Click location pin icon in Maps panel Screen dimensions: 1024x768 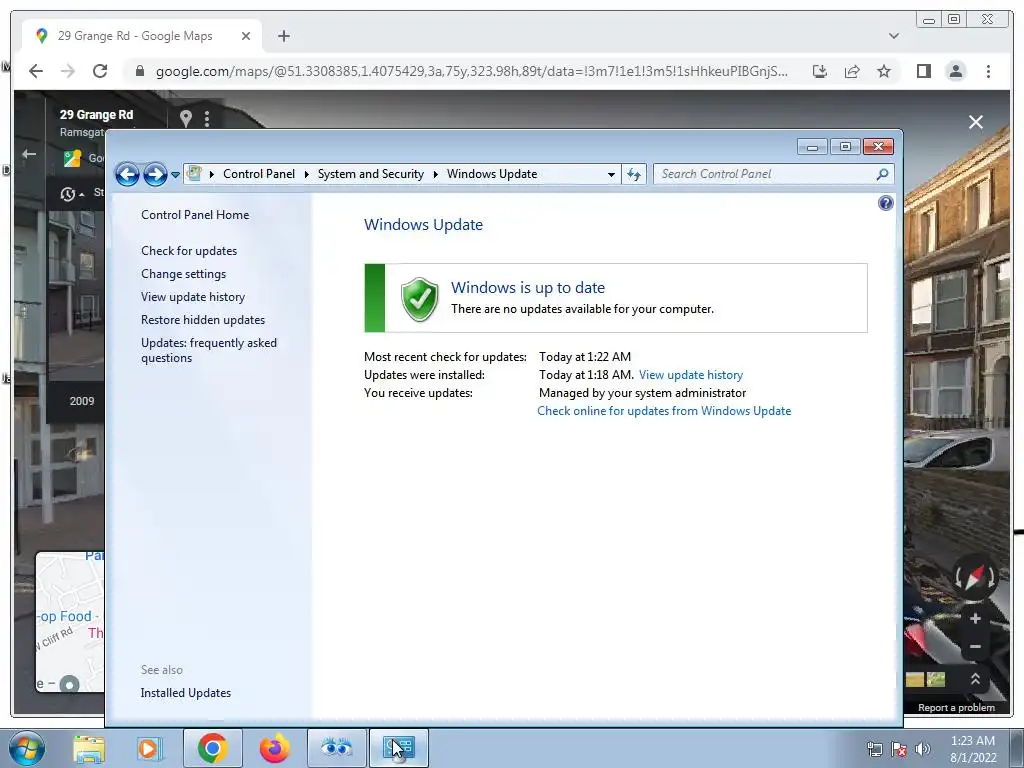click(186, 118)
